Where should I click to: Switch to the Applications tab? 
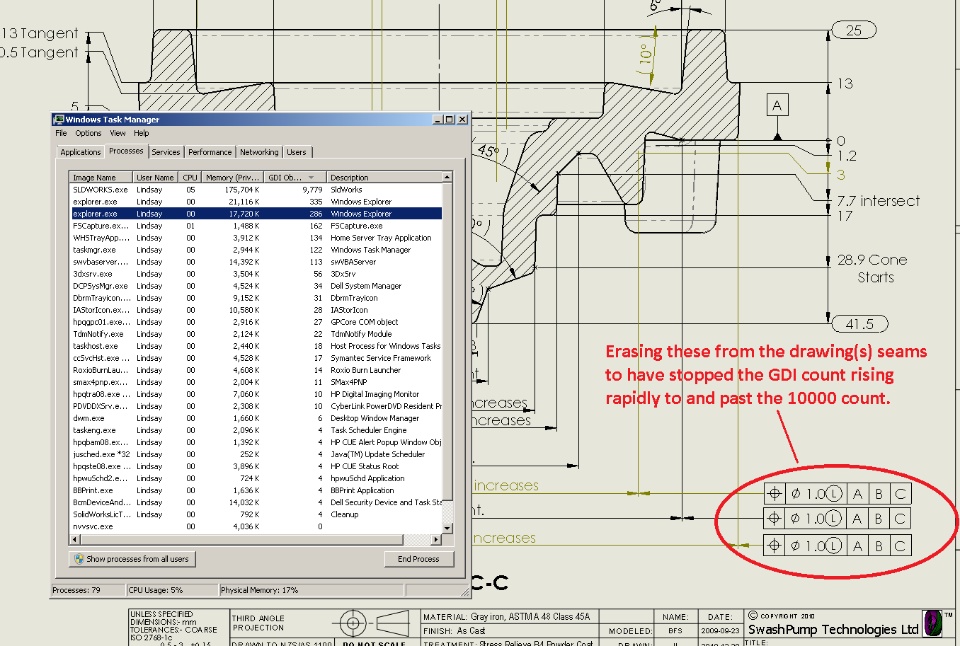80,152
